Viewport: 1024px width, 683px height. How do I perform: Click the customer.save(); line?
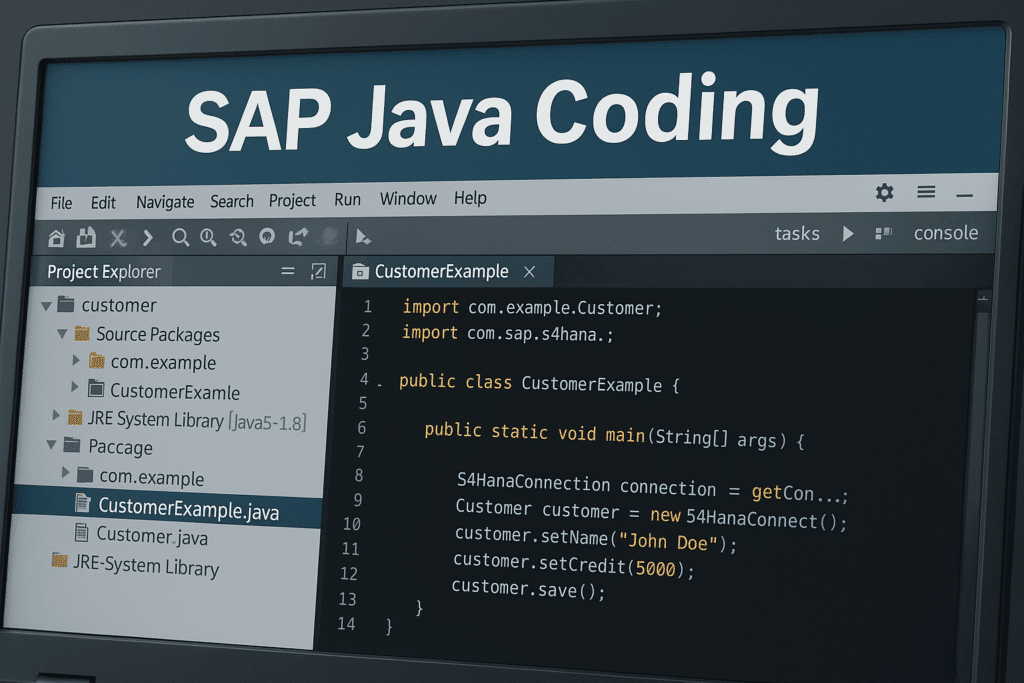pos(528,588)
